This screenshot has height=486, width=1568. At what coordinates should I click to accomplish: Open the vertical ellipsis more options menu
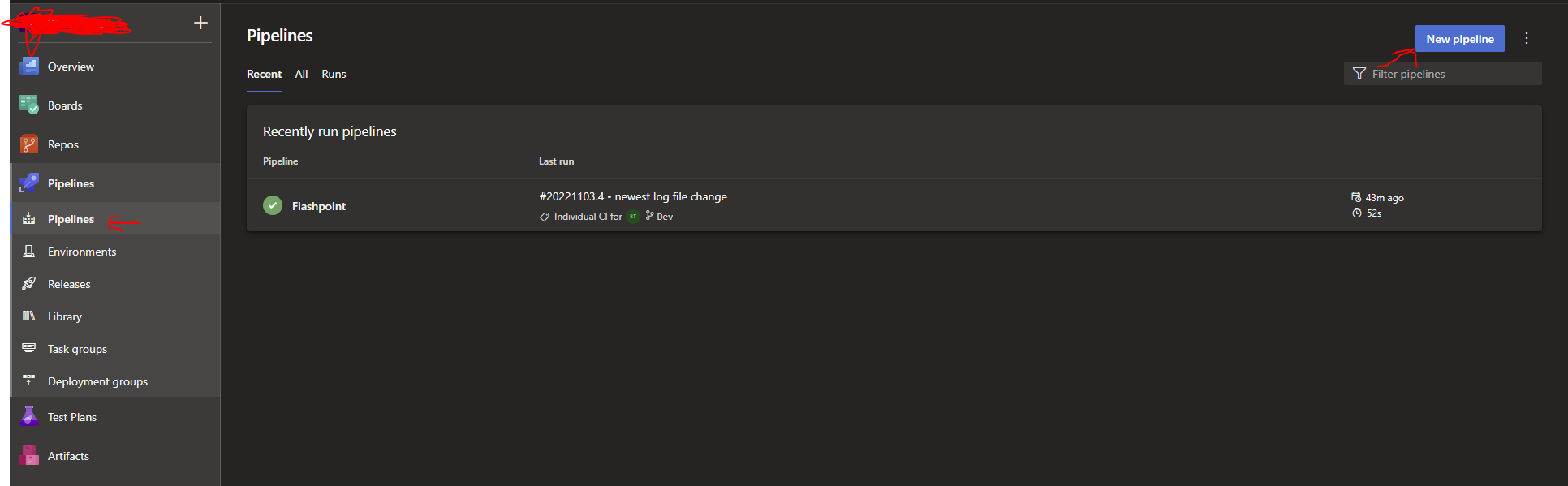tap(1527, 38)
